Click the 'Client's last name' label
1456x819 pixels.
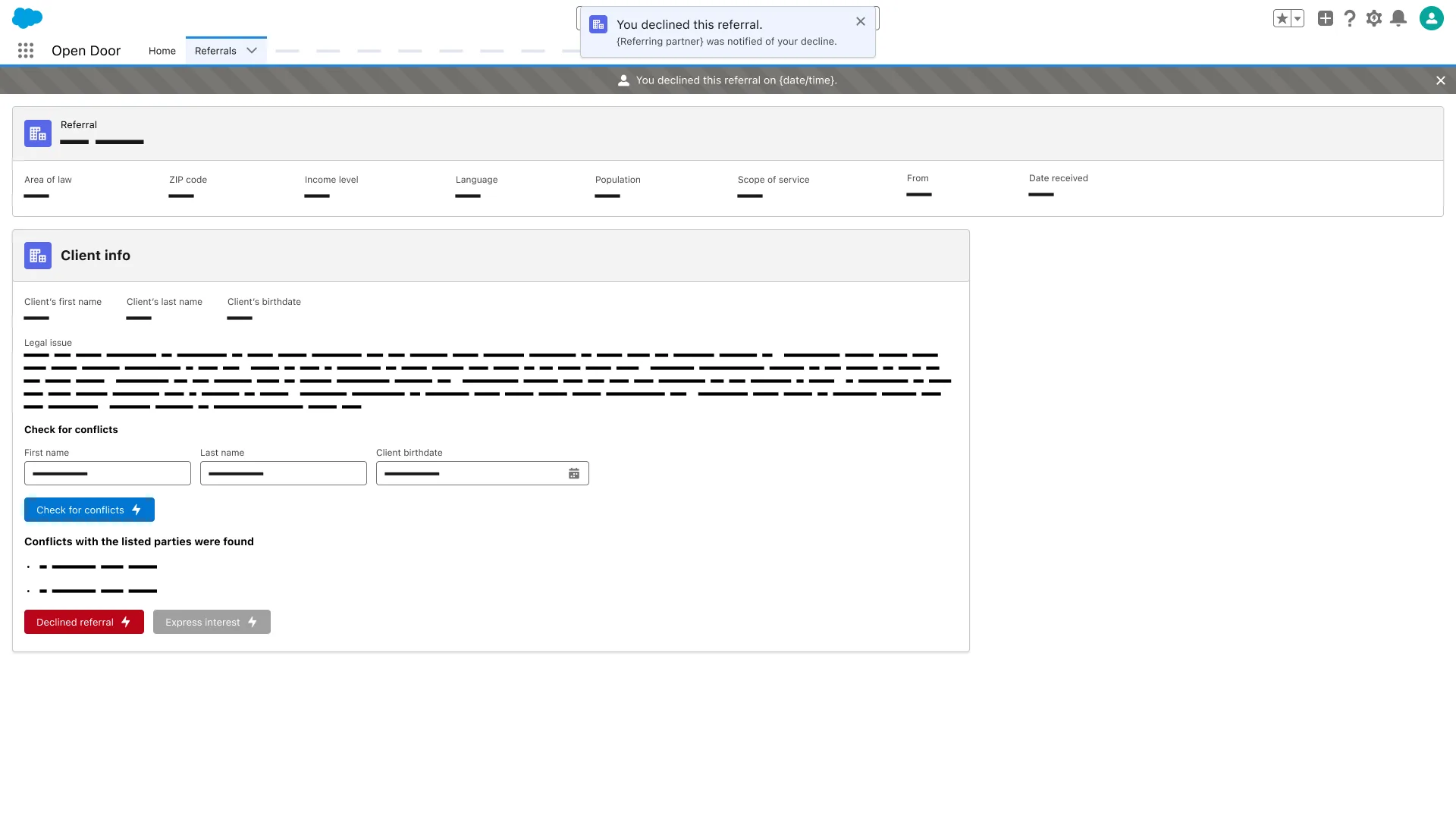point(165,302)
